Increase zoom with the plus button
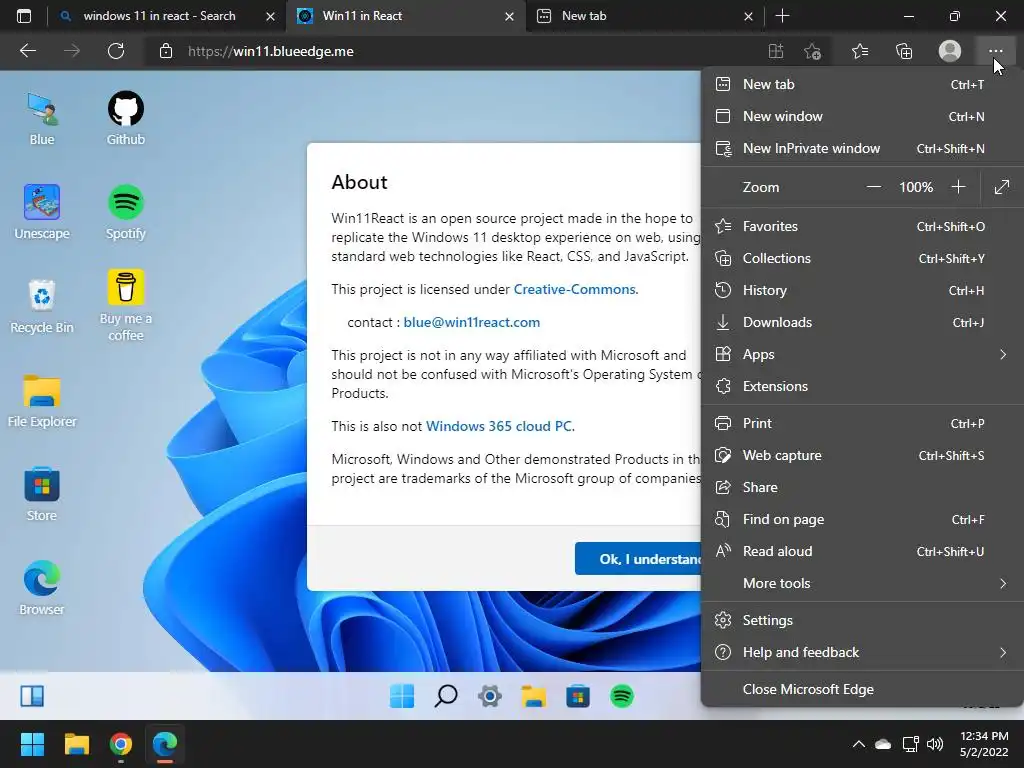The image size is (1024, 768). [958, 187]
